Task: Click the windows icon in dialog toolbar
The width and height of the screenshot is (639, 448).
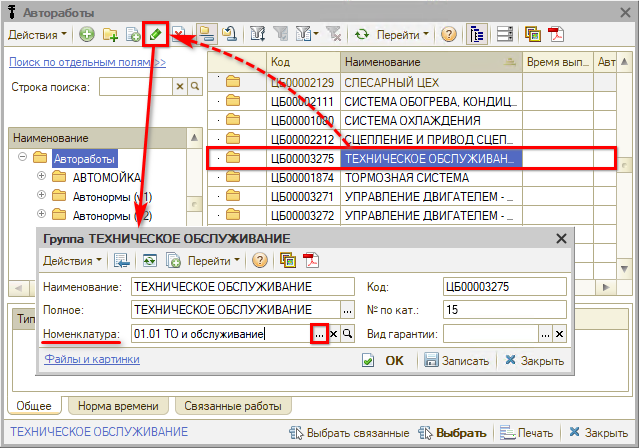Action: point(288,260)
